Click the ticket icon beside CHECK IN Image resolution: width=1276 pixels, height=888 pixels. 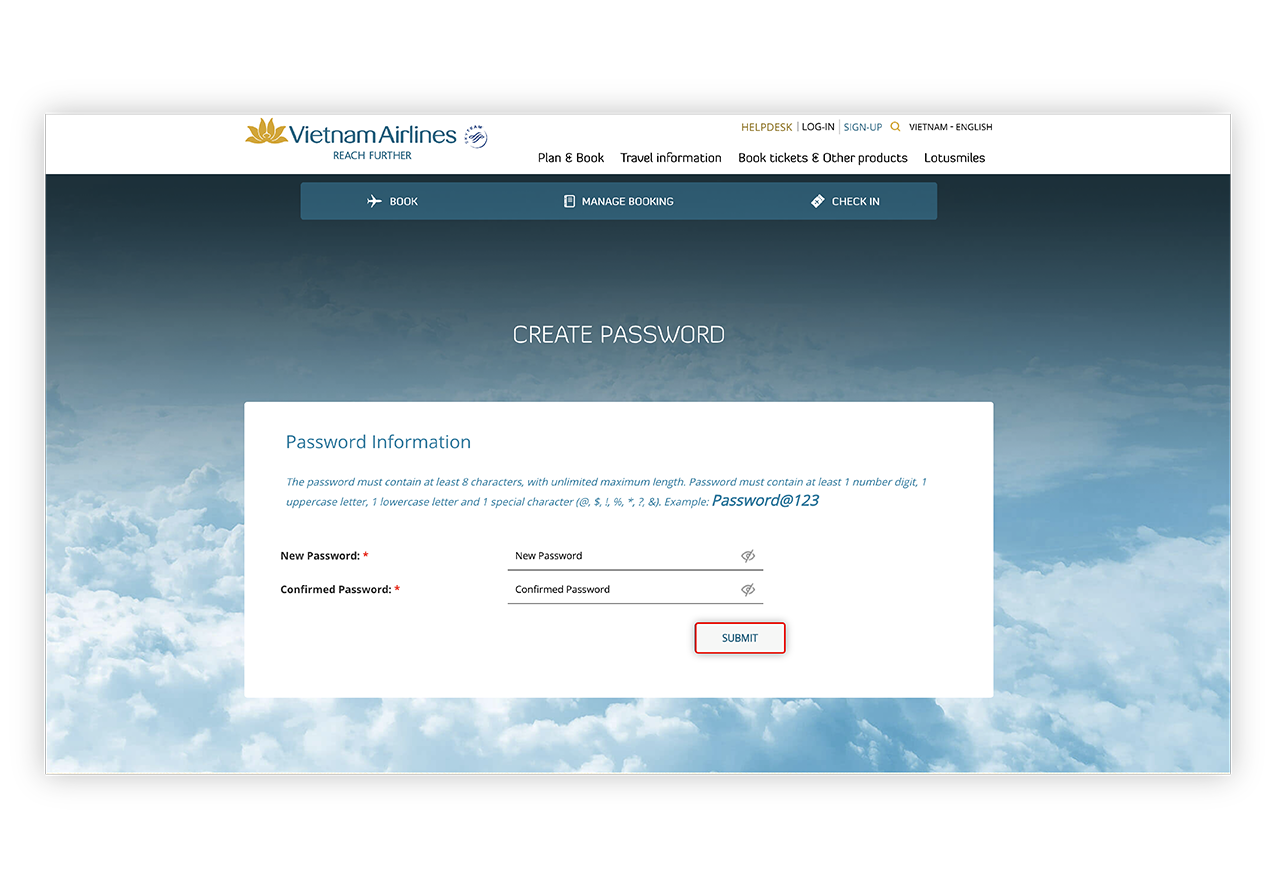coord(817,200)
